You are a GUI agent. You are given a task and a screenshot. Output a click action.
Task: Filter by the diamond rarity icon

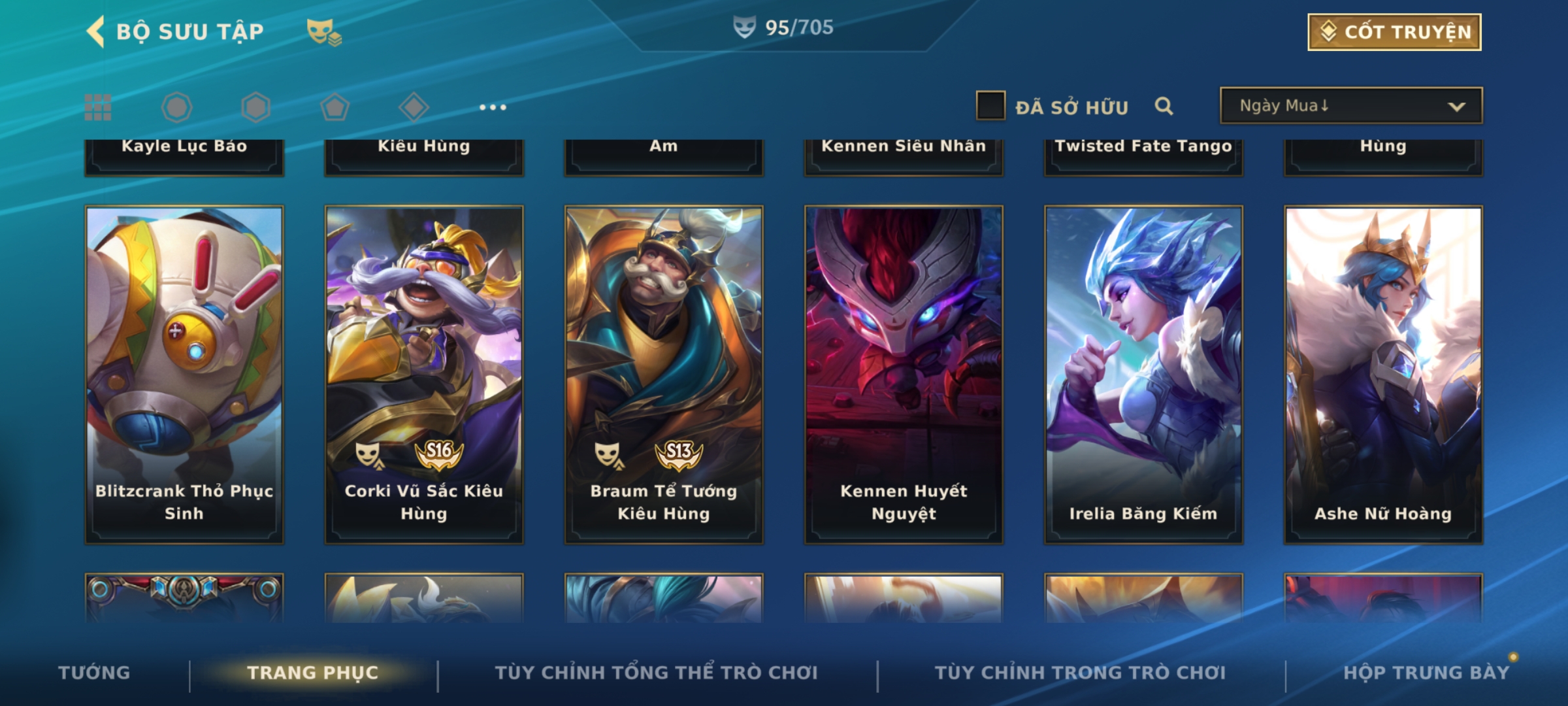414,107
